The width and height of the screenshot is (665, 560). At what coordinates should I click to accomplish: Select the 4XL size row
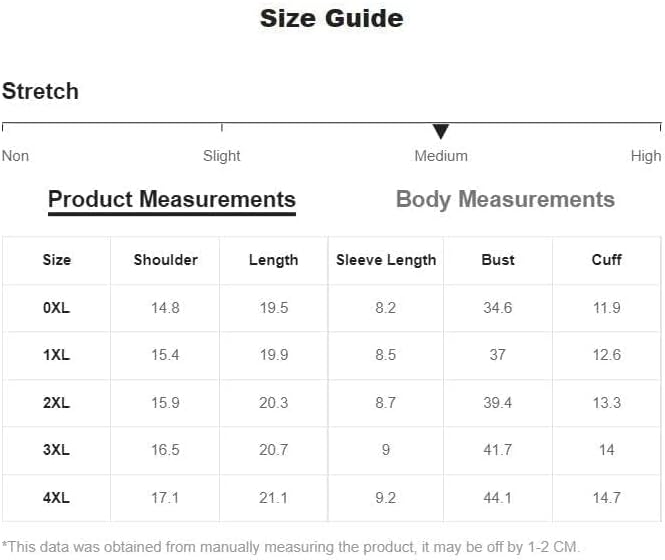tap(332, 498)
